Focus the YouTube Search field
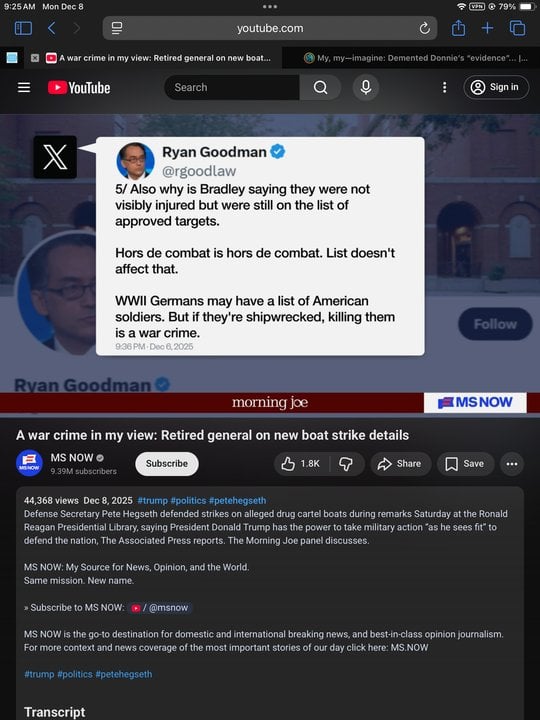This screenshot has height=720, width=540. [232, 87]
